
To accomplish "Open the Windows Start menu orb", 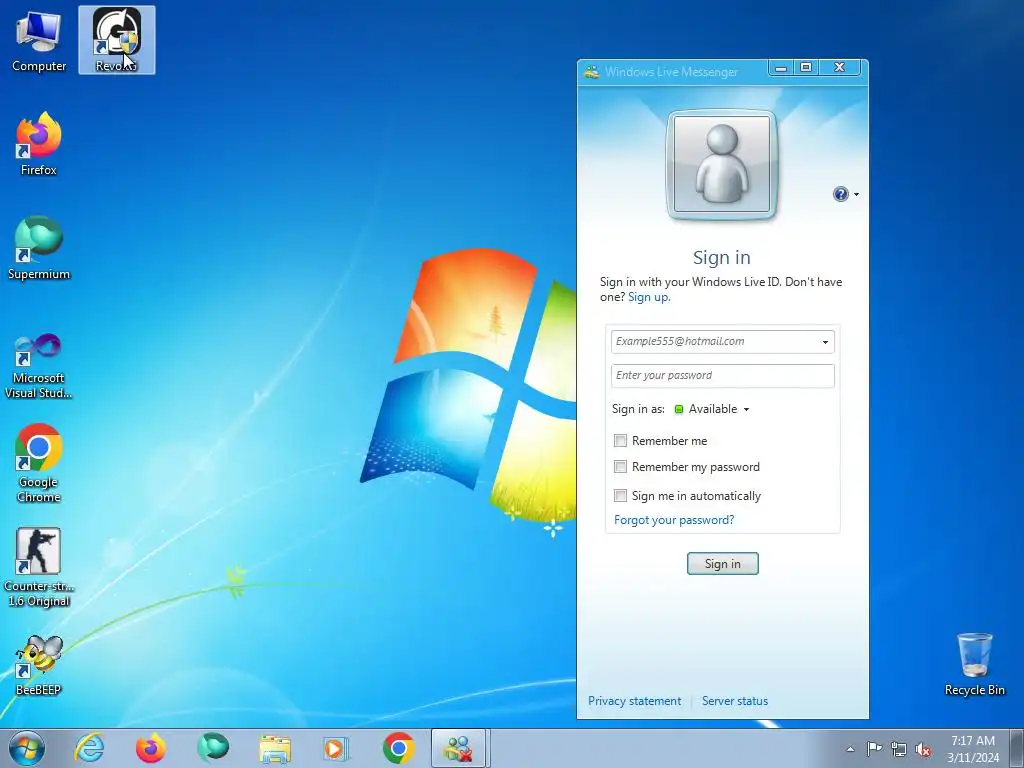I will pyautogui.click(x=27, y=748).
